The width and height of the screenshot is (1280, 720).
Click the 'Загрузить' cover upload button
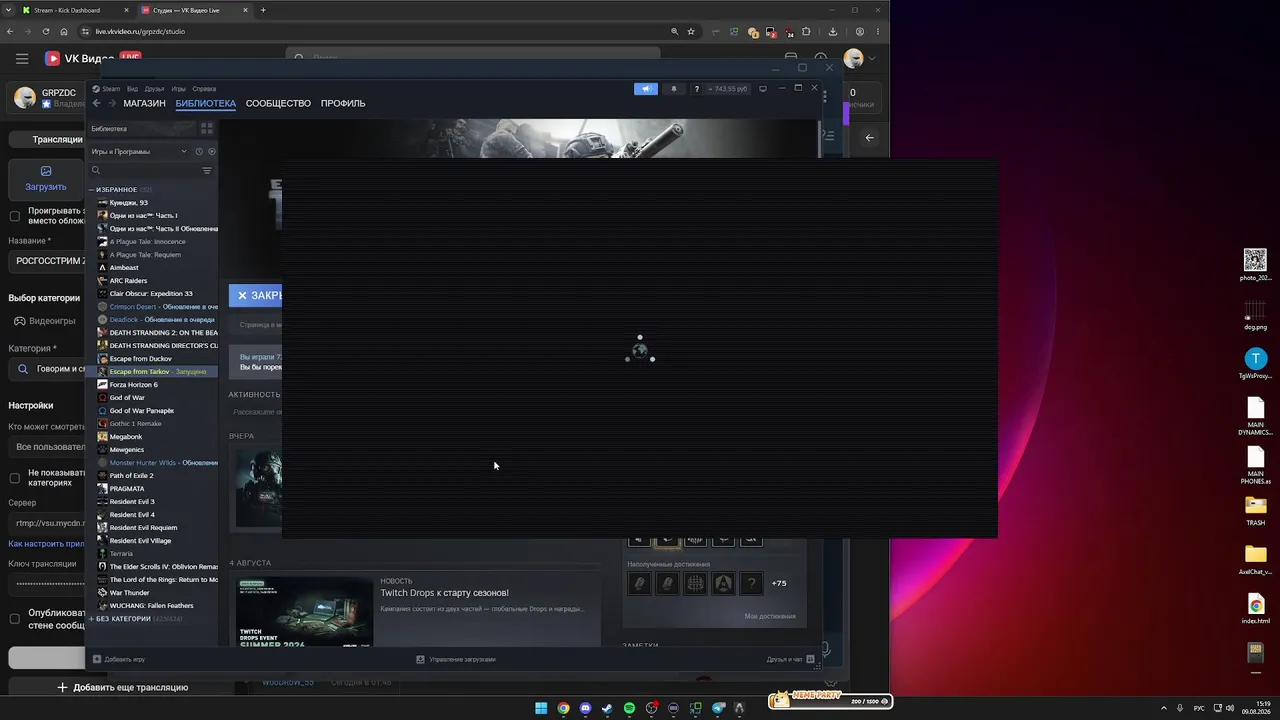pos(46,179)
